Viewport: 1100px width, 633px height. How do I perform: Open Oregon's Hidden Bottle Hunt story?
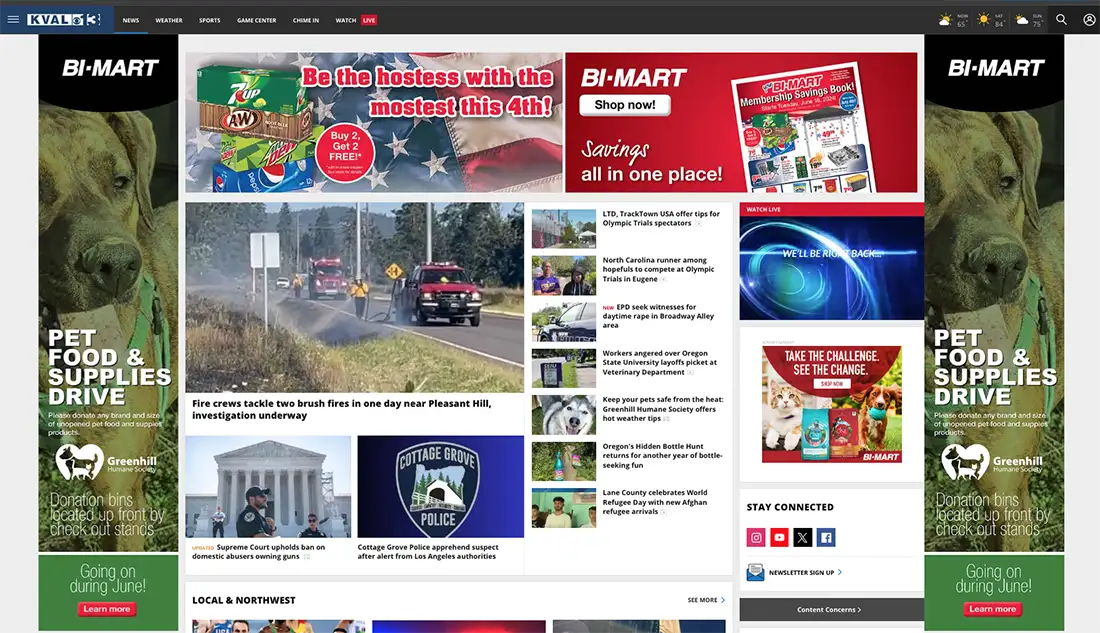pyautogui.click(x=662, y=455)
